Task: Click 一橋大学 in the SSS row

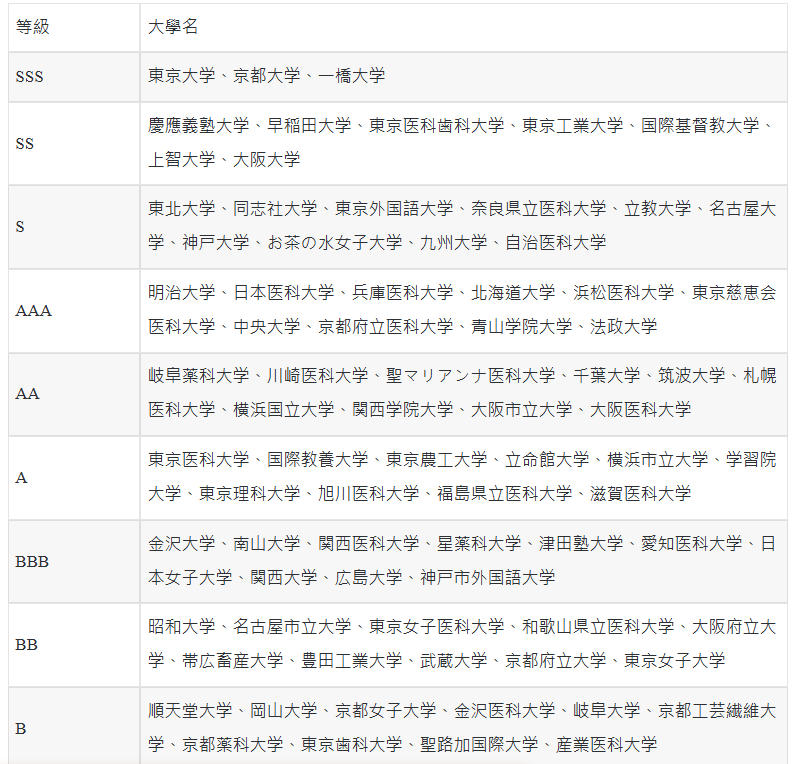Action: pos(351,76)
